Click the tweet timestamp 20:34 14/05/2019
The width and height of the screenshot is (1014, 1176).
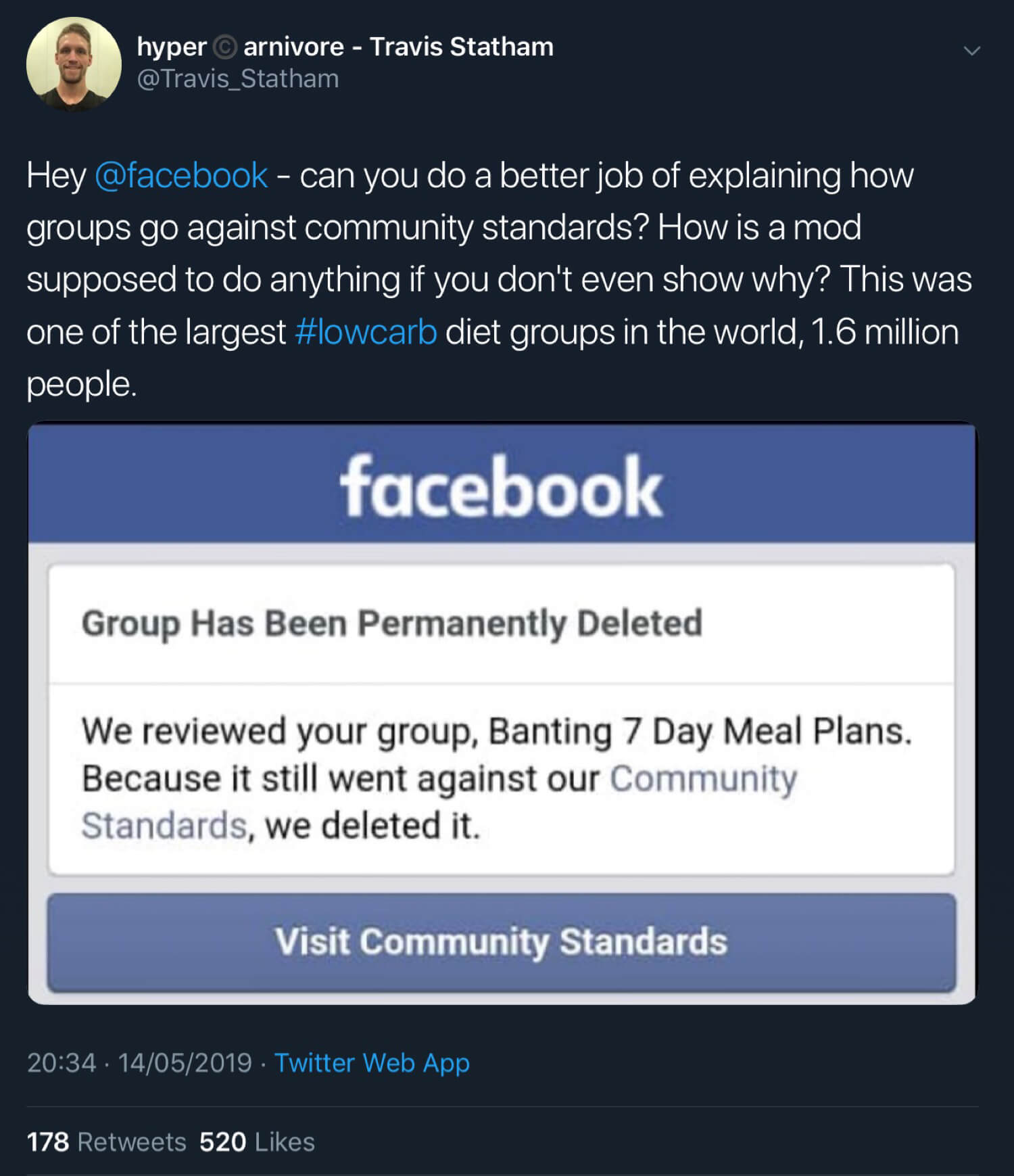(139, 1062)
